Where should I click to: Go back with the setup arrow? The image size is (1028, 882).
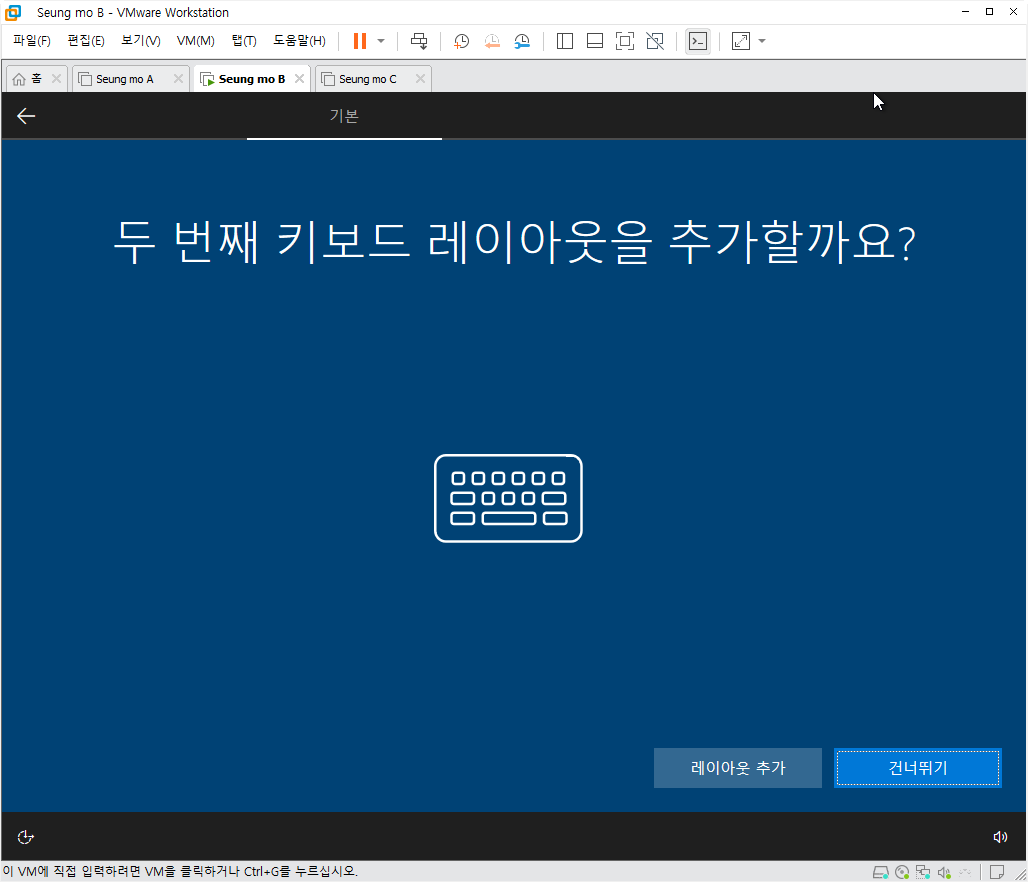26,116
